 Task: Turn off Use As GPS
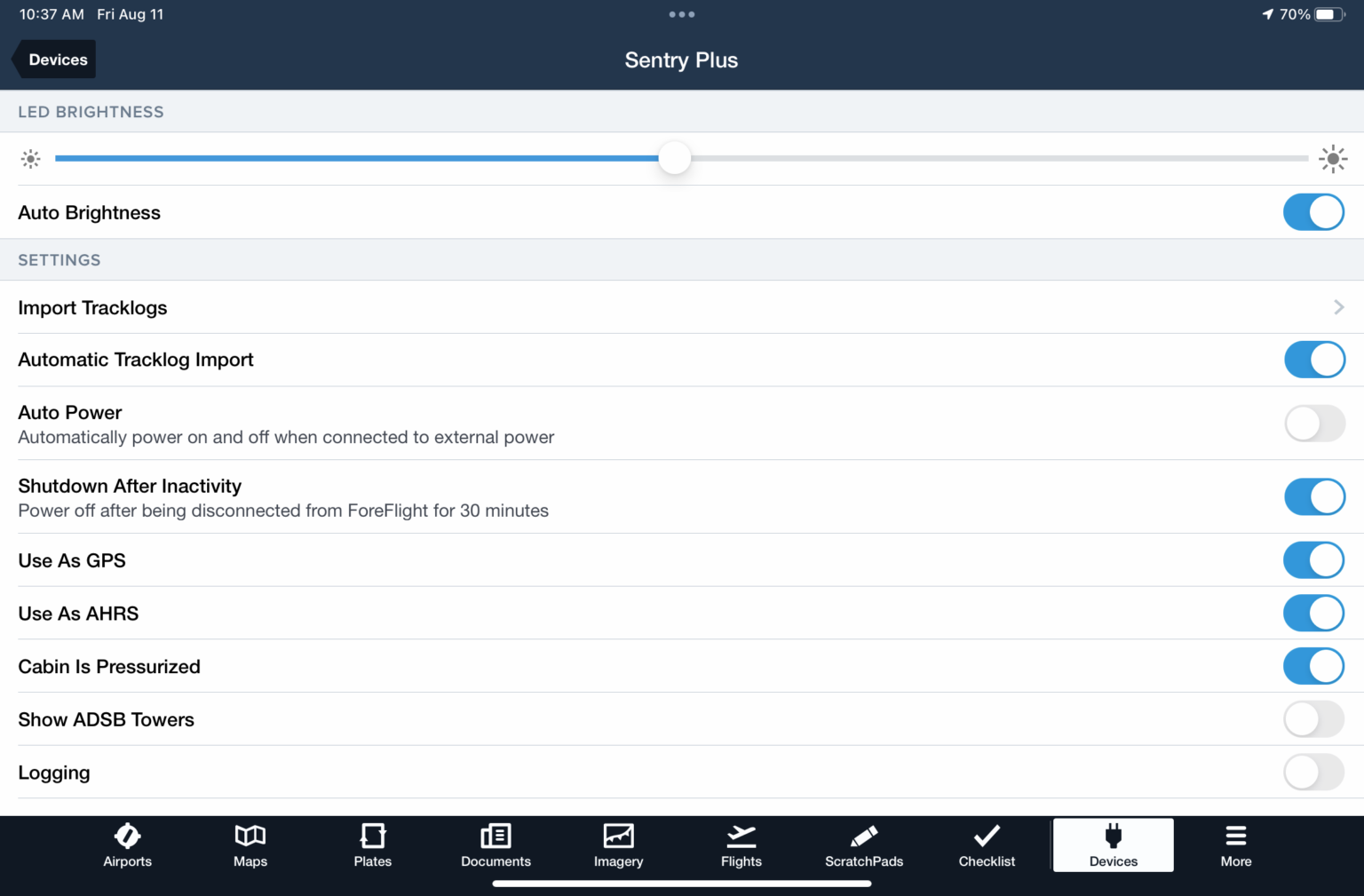[1313, 560]
